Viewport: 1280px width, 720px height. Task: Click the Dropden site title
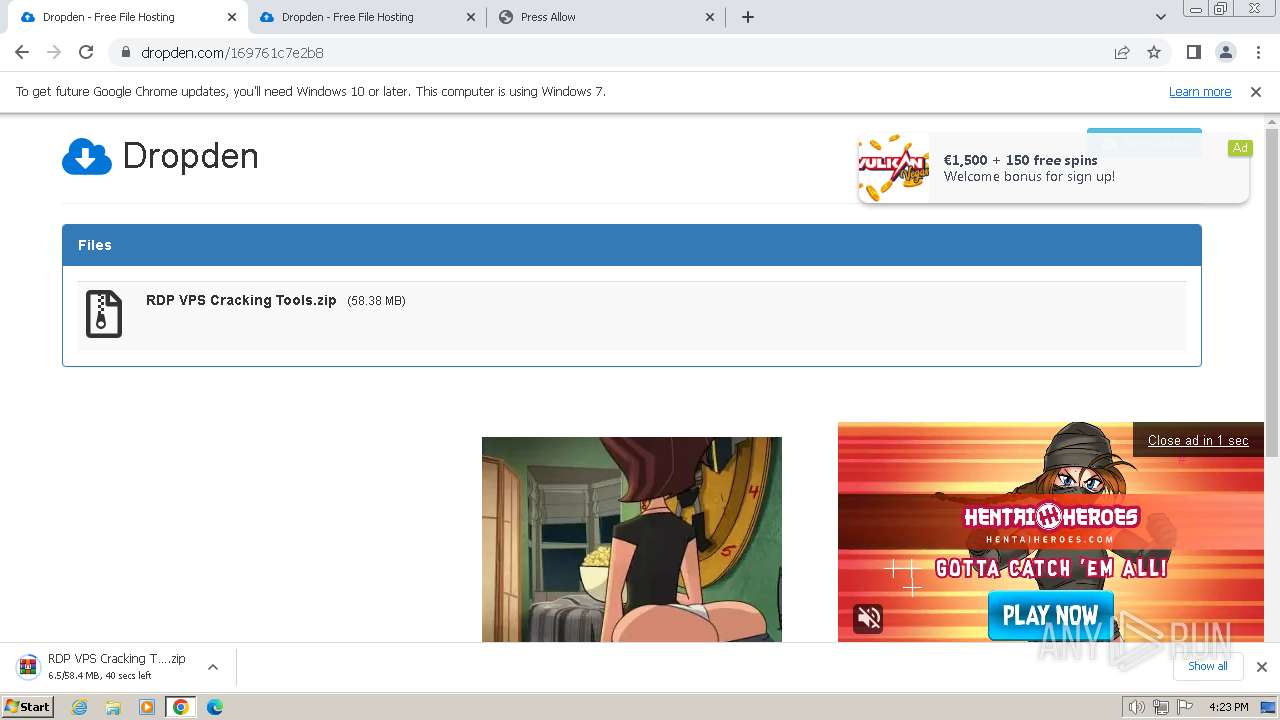[x=190, y=156]
